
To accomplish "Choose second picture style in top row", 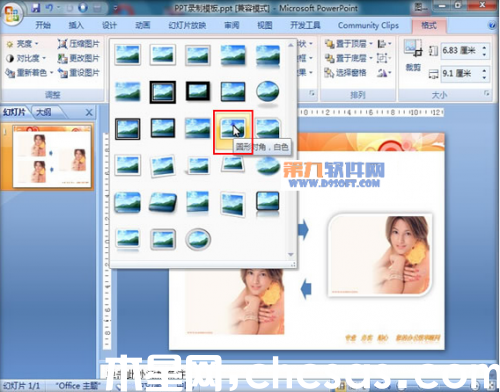I will pos(163,55).
